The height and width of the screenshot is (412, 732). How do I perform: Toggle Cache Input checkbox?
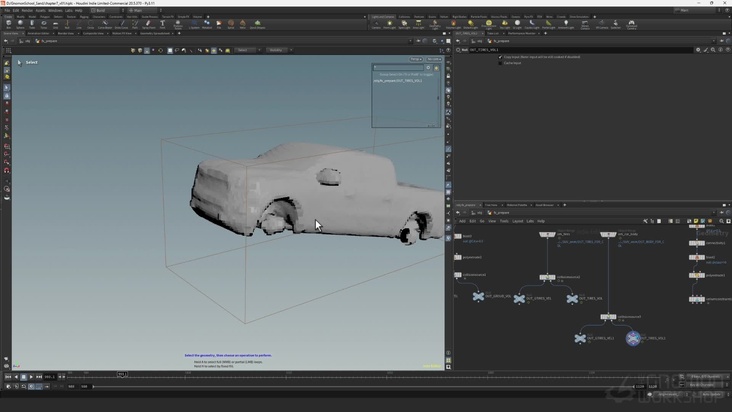pyautogui.click(x=500, y=63)
